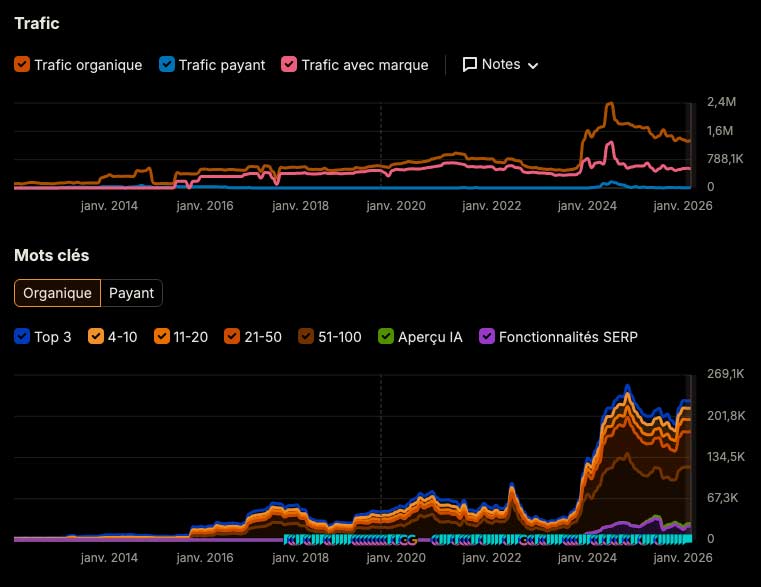The width and height of the screenshot is (761, 587).
Task: Select the Organique keywords tab
Action: (x=57, y=293)
